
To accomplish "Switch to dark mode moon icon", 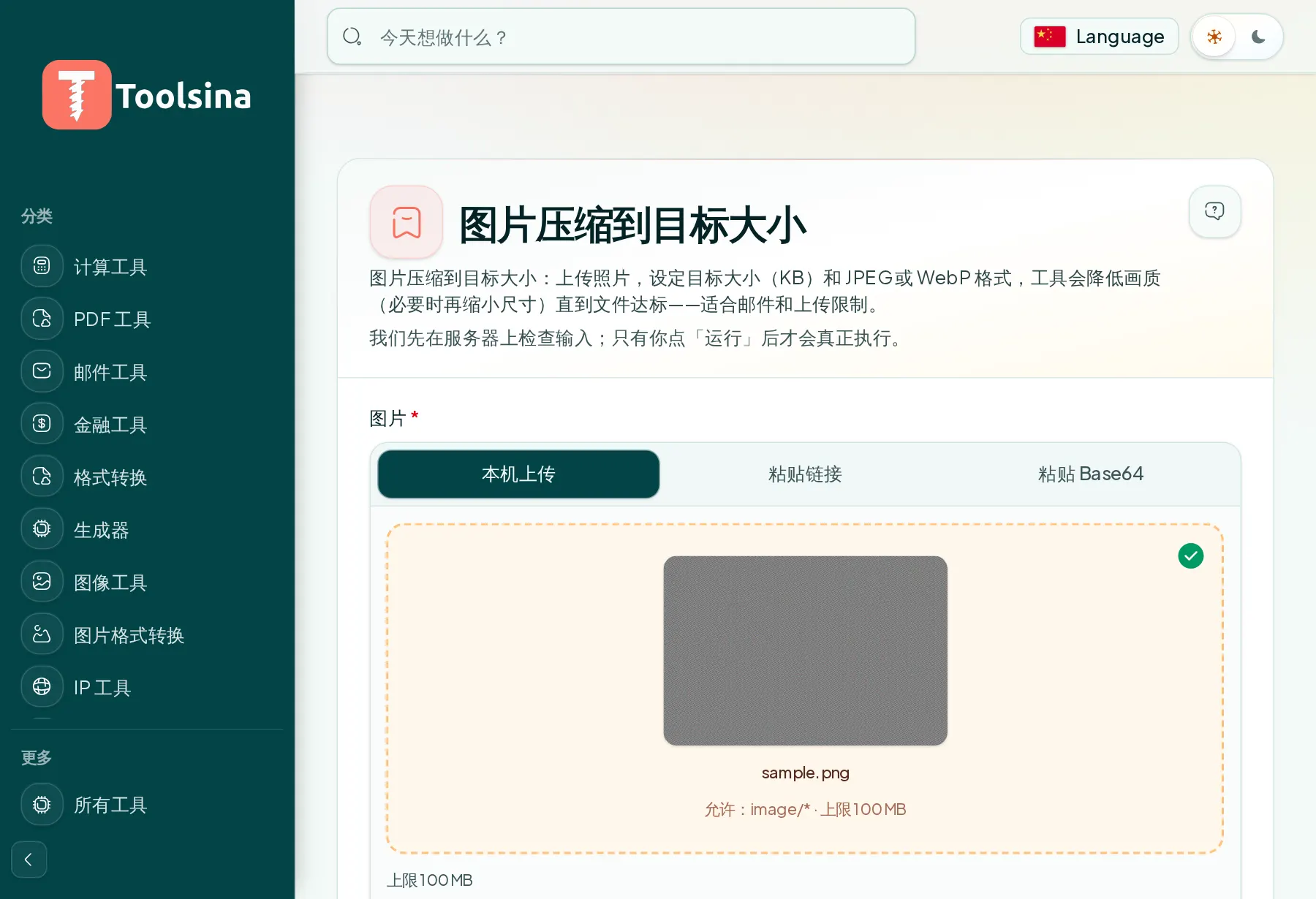I will pos(1258,37).
